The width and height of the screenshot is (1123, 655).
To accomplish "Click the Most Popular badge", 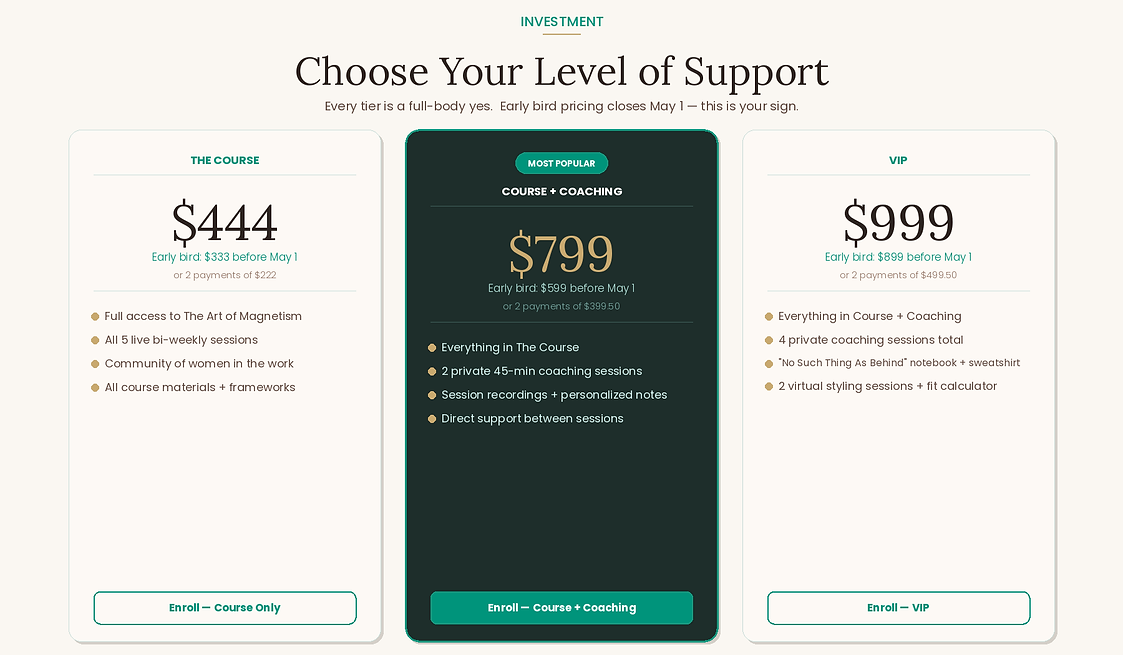I will (561, 163).
